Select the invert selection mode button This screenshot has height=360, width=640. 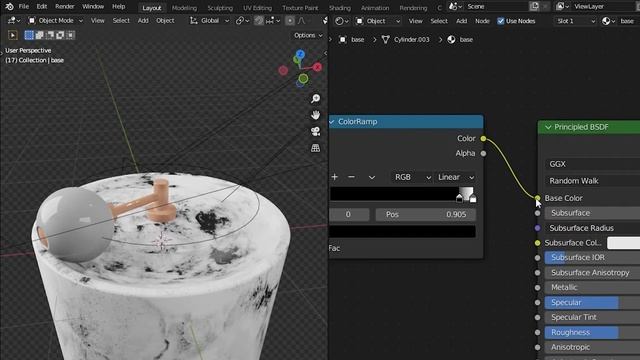click(x=60, y=36)
